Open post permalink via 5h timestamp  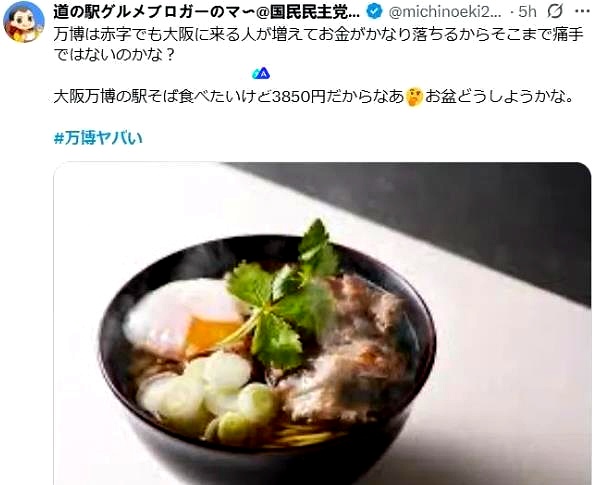click(x=527, y=13)
